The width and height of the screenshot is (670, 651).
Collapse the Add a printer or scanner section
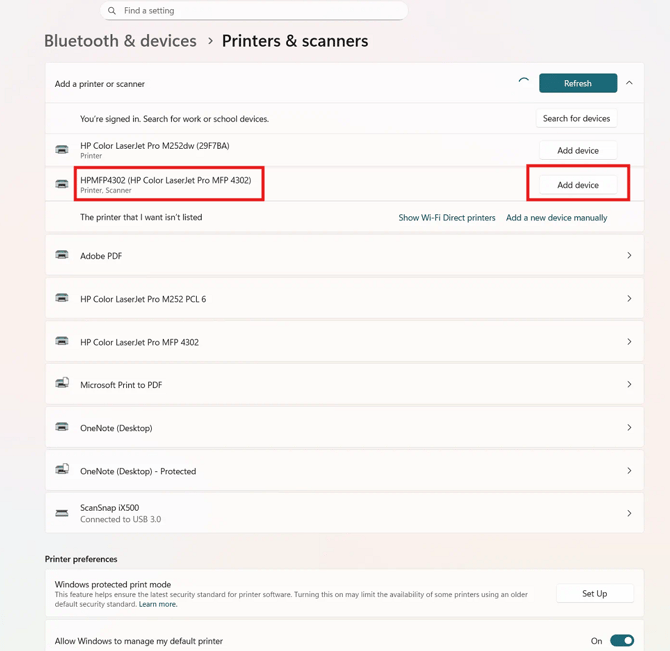(629, 84)
